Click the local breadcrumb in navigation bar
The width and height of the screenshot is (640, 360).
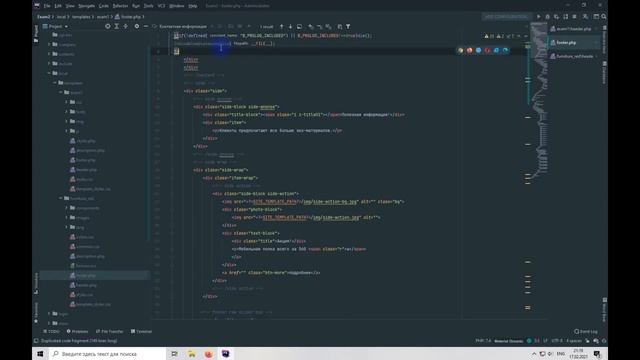(61, 17)
